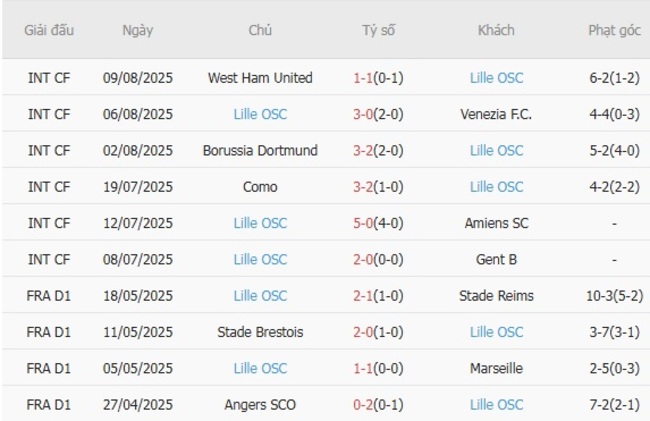Click the "Giải đấu" column header
650x421 pixels.
click(x=49, y=30)
